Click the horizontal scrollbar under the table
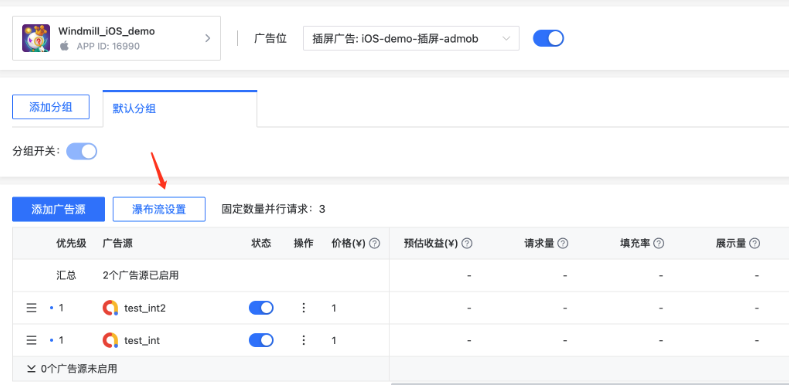Viewport: 789px width, 385px height. pyautogui.click(x=590, y=383)
